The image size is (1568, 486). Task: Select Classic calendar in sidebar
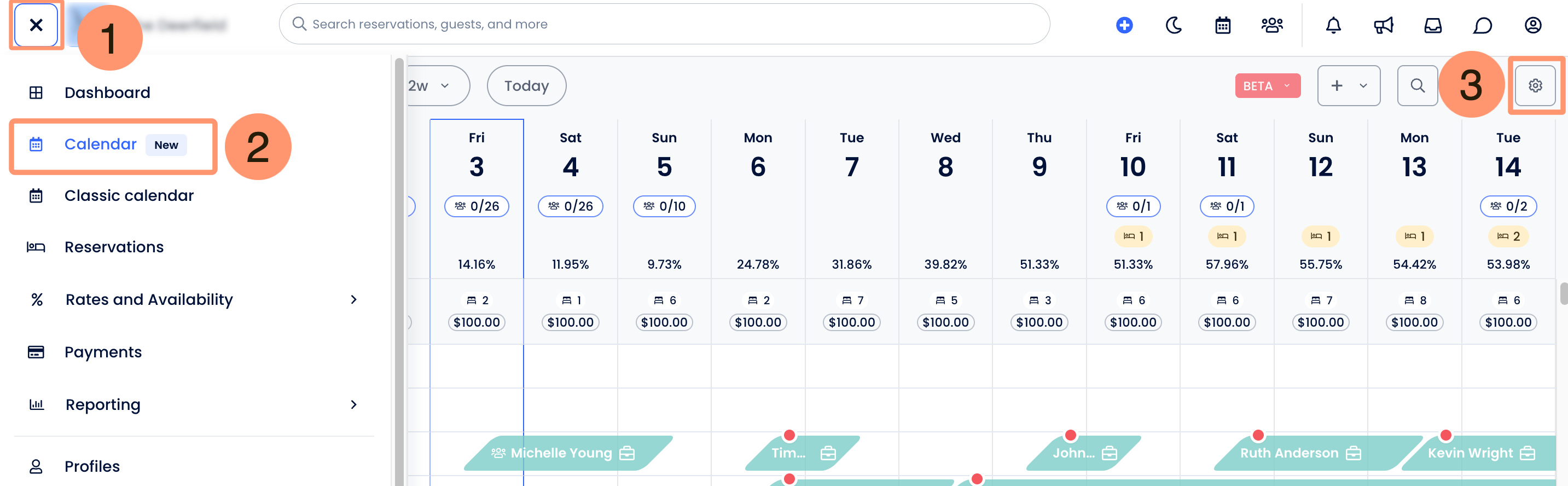(129, 195)
